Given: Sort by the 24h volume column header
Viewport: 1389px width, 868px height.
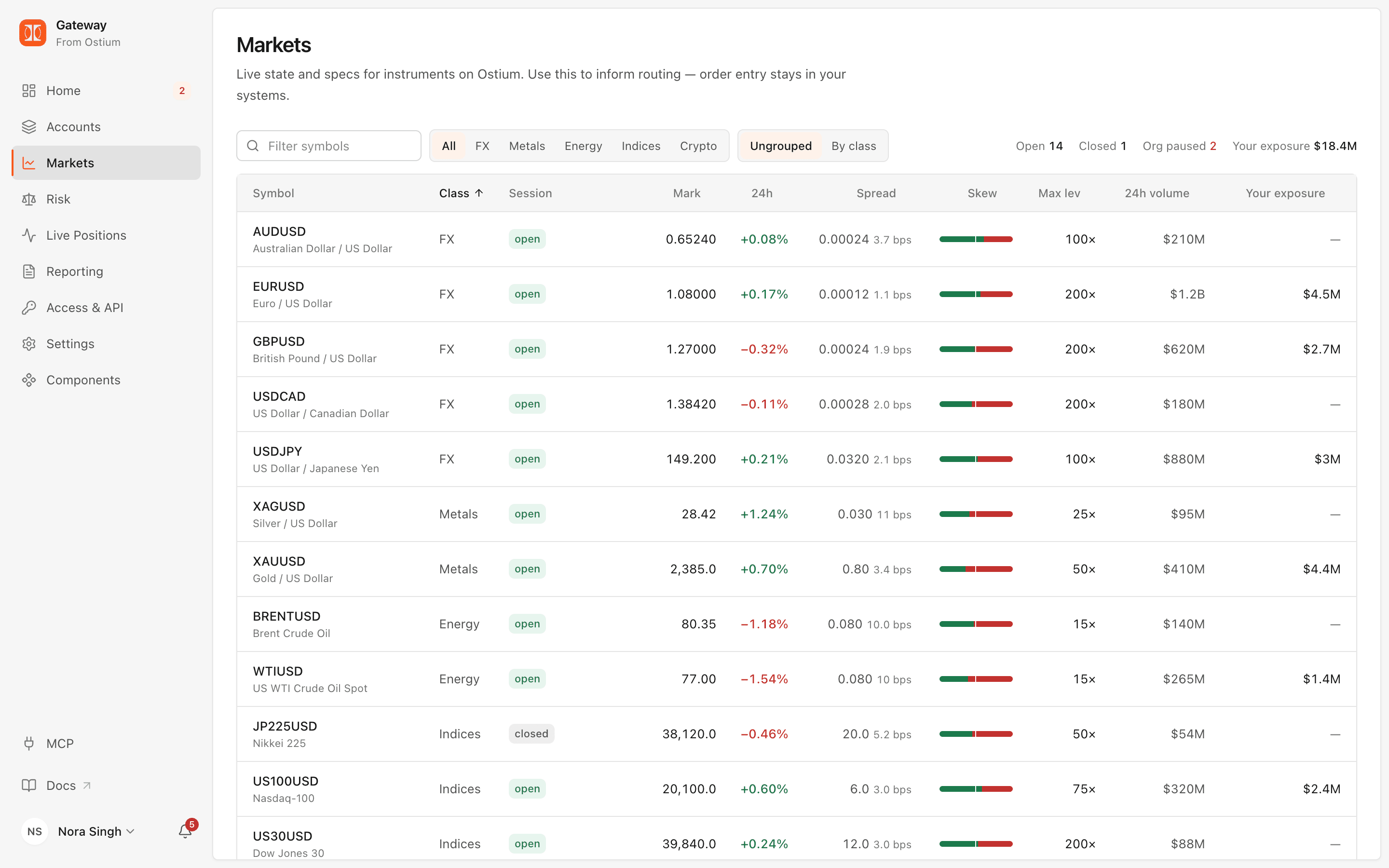Looking at the screenshot, I should 1157,193.
